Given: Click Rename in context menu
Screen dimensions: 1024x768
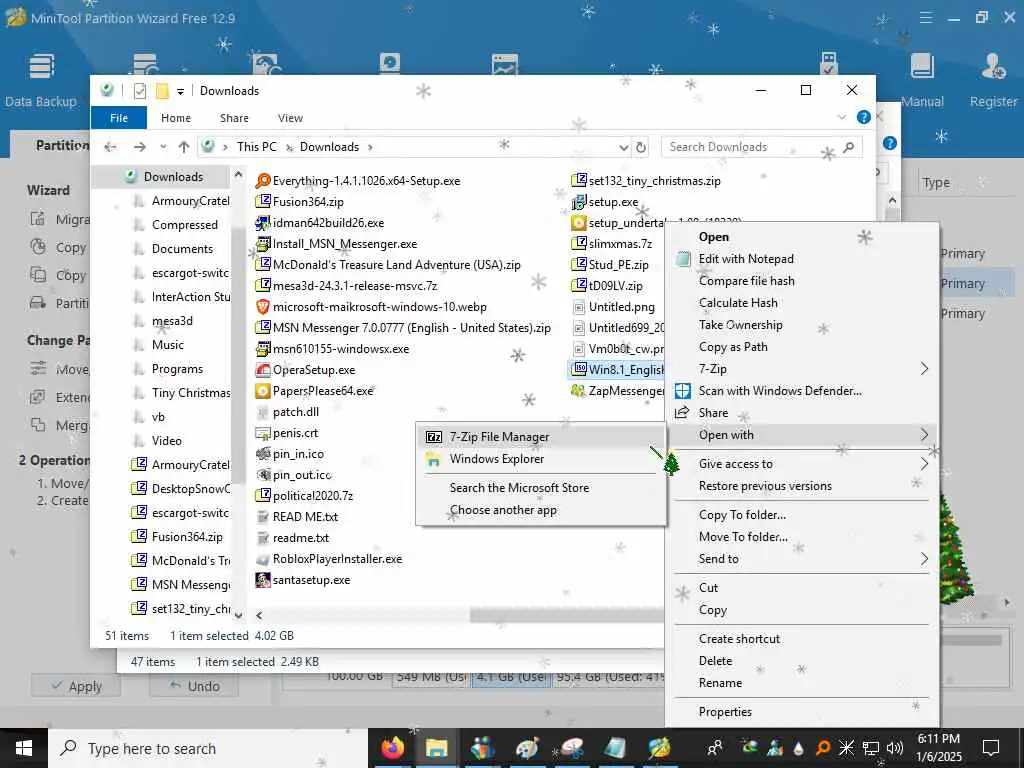Looking at the screenshot, I should pyautogui.click(x=802, y=682).
